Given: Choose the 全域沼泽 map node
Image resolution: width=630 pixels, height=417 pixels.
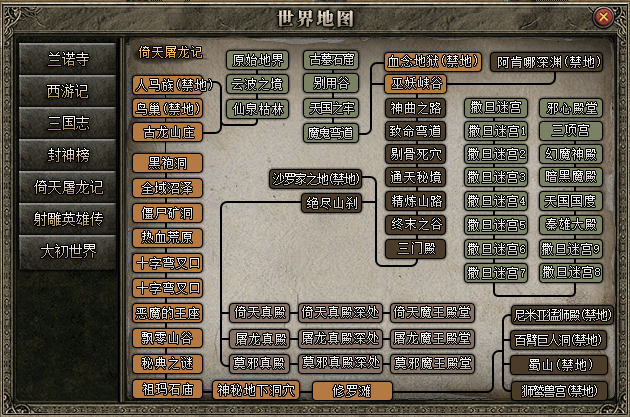Looking at the screenshot, I should (168, 188).
